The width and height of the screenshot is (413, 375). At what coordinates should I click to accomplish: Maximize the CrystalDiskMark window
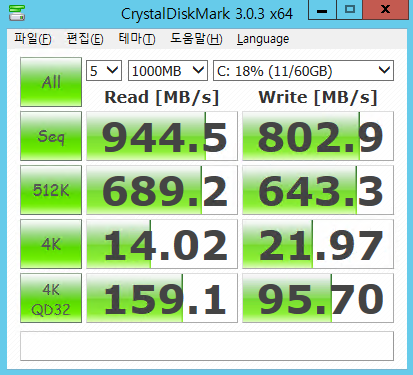point(350,10)
